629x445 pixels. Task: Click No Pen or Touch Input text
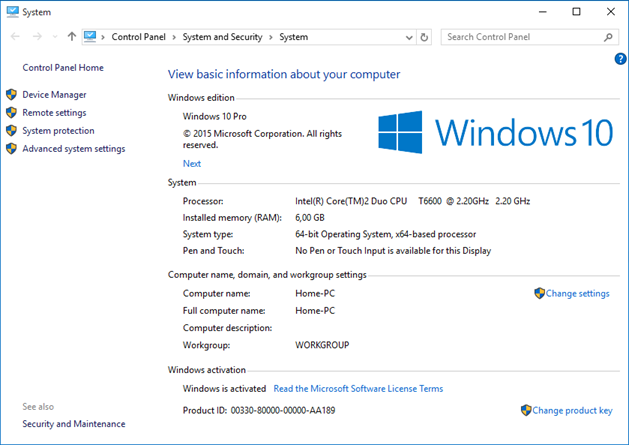click(393, 251)
